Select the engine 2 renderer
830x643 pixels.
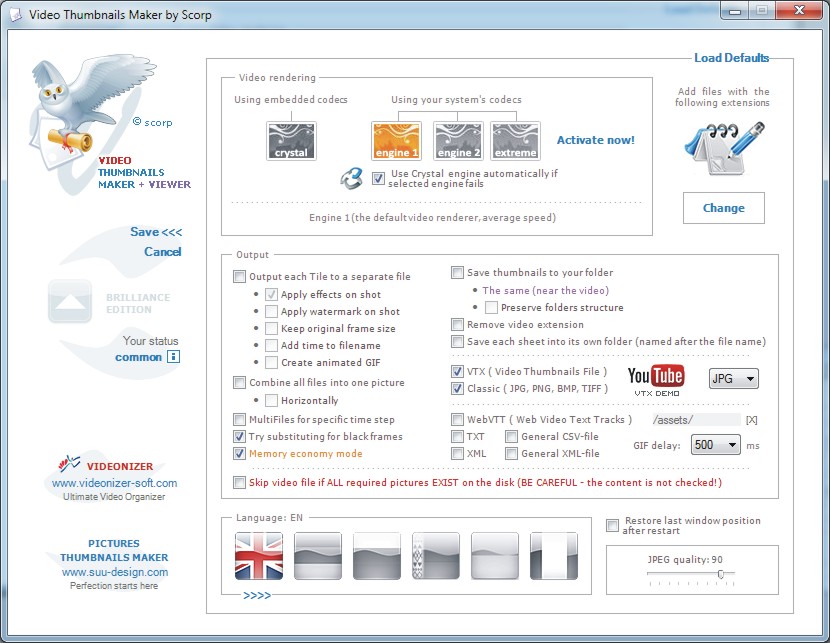[458, 141]
